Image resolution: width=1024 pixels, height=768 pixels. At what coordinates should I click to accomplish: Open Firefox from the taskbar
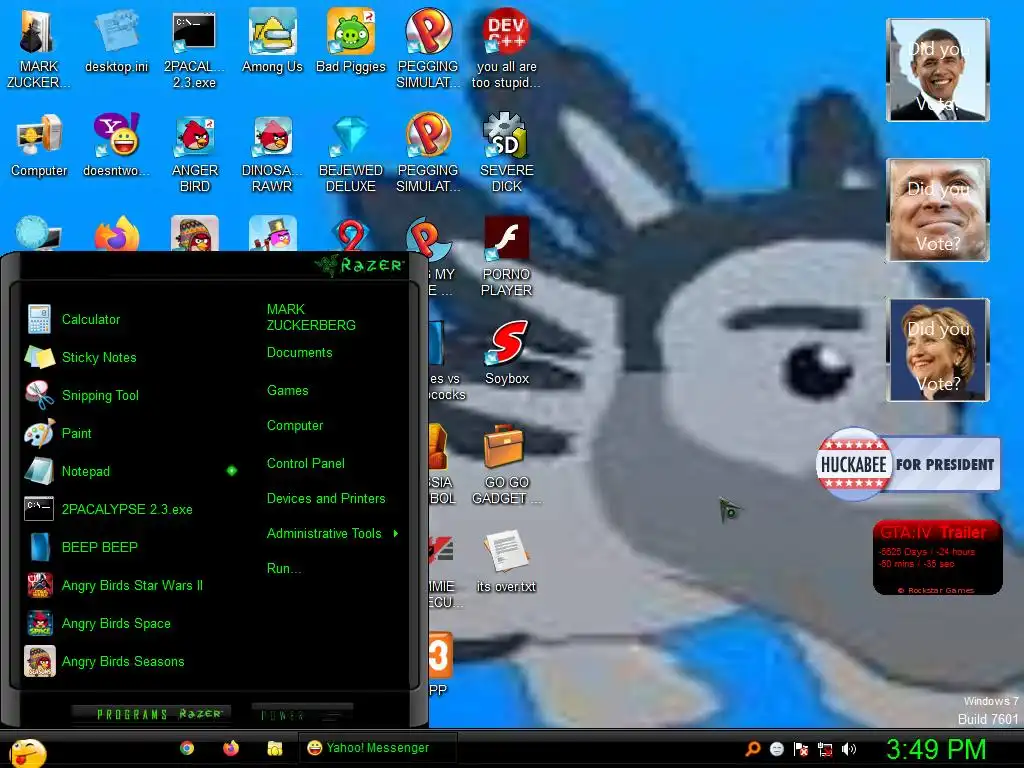pos(231,748)
